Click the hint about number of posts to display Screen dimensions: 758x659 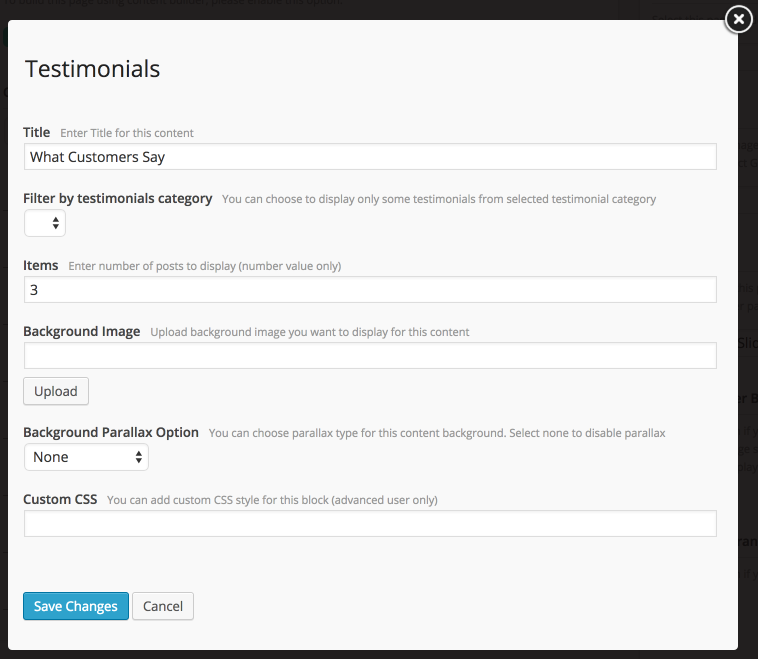[x=204, y=266]
